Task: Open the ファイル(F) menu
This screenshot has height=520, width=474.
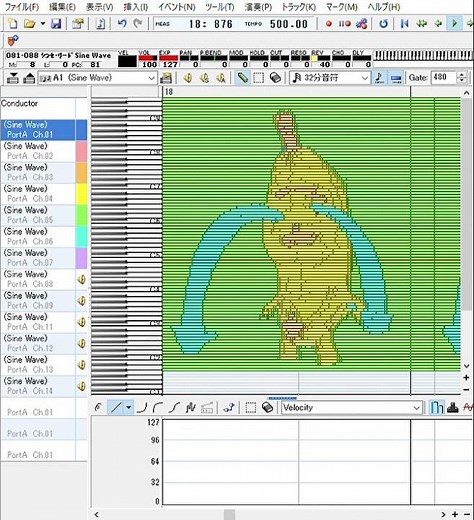Action: tap(22, 7)
